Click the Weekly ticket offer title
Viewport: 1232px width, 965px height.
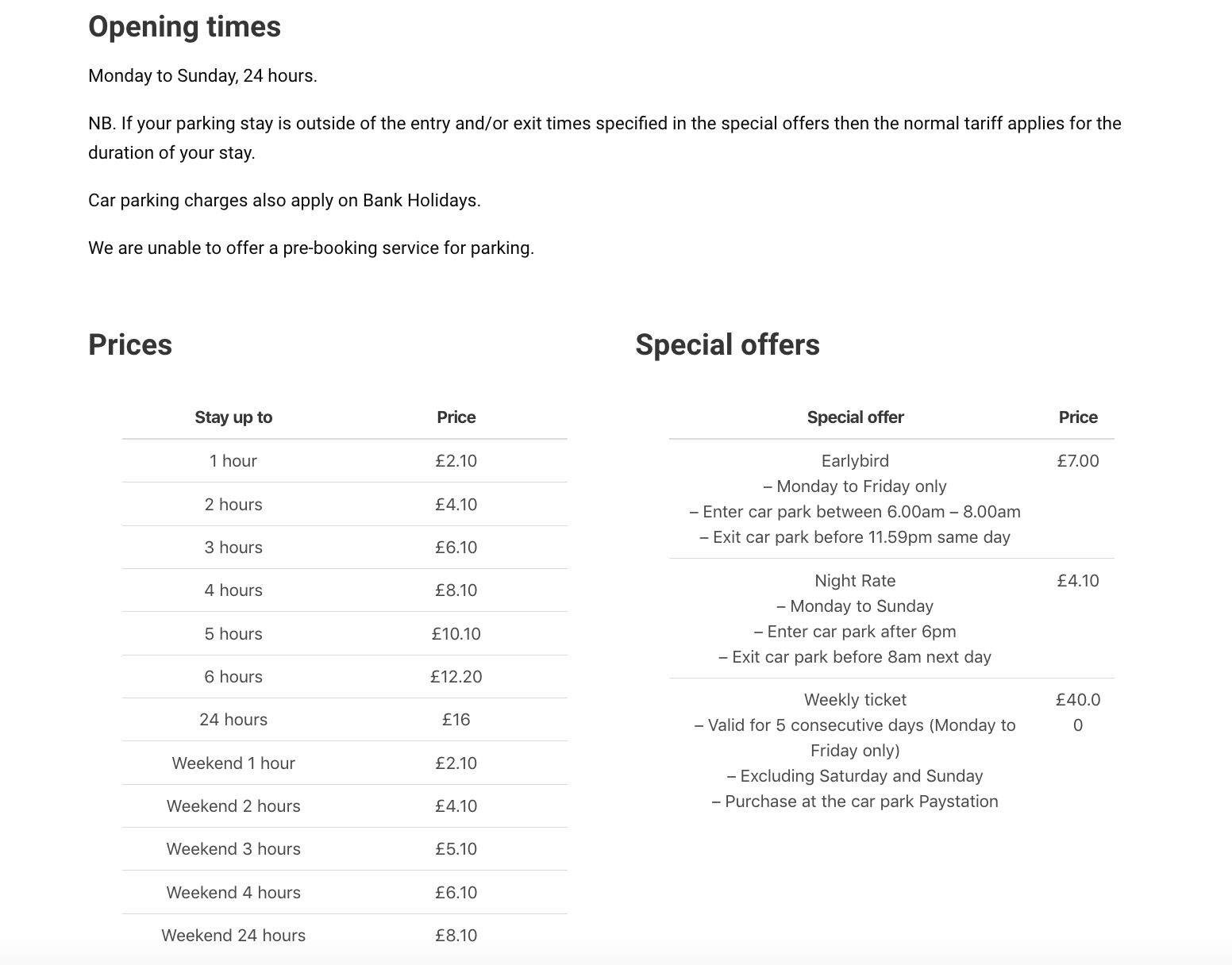(855, 700)
